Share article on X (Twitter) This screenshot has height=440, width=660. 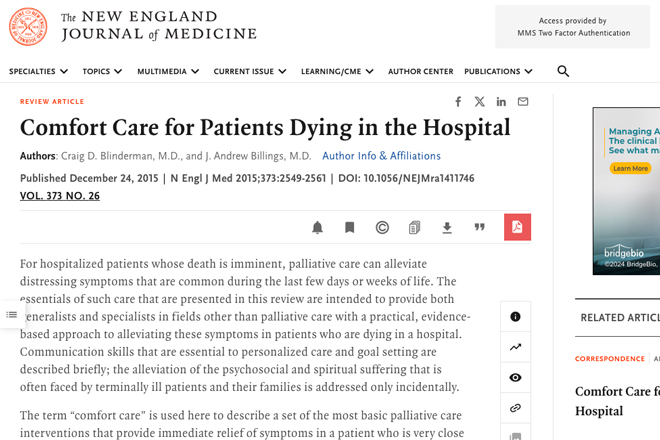point(480,102)
